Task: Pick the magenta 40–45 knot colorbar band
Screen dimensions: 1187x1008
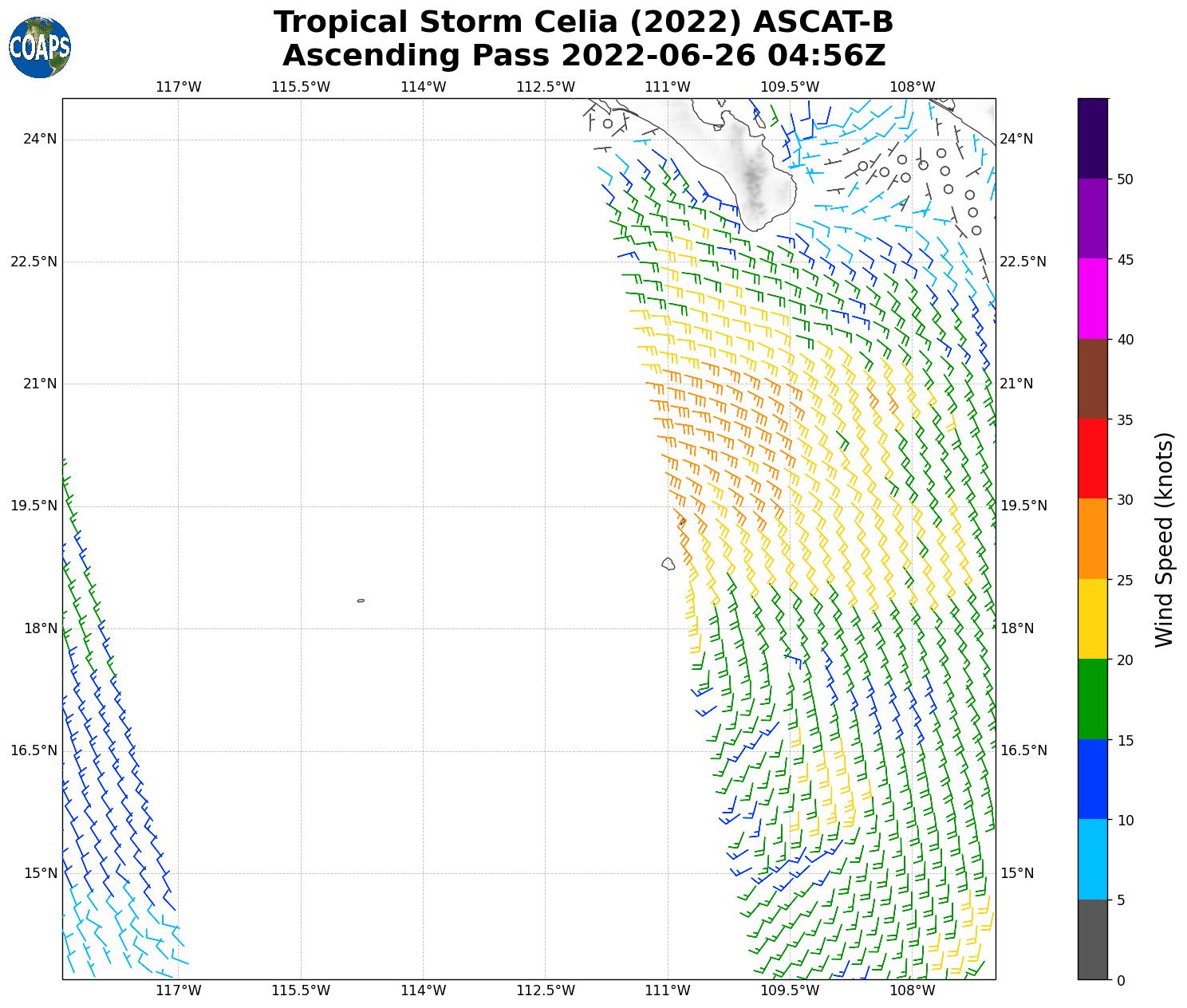Action: pos(1092,298)
